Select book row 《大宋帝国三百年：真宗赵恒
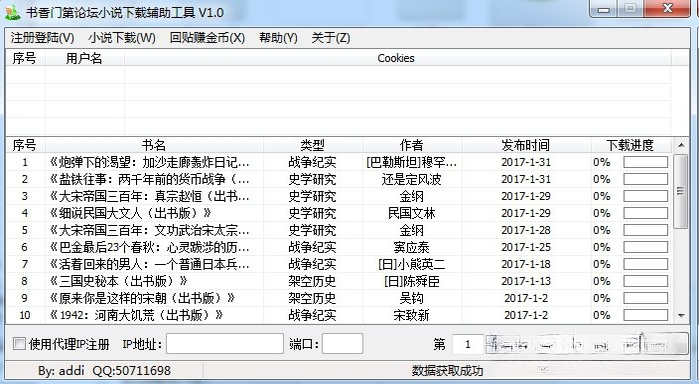This screenshot has height=384, width=699. (x=338, y=196)
